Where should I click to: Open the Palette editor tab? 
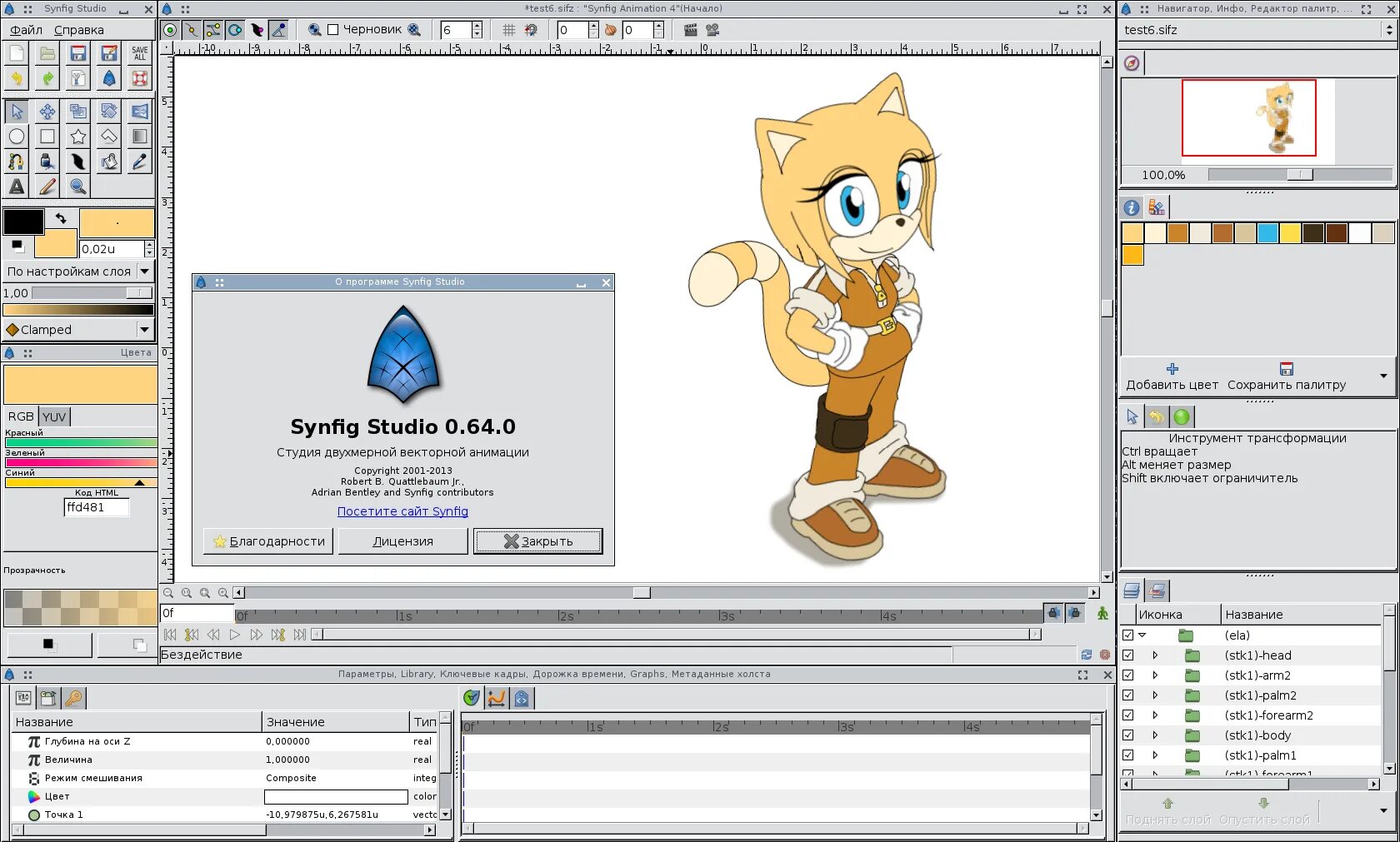[1157, 207]
